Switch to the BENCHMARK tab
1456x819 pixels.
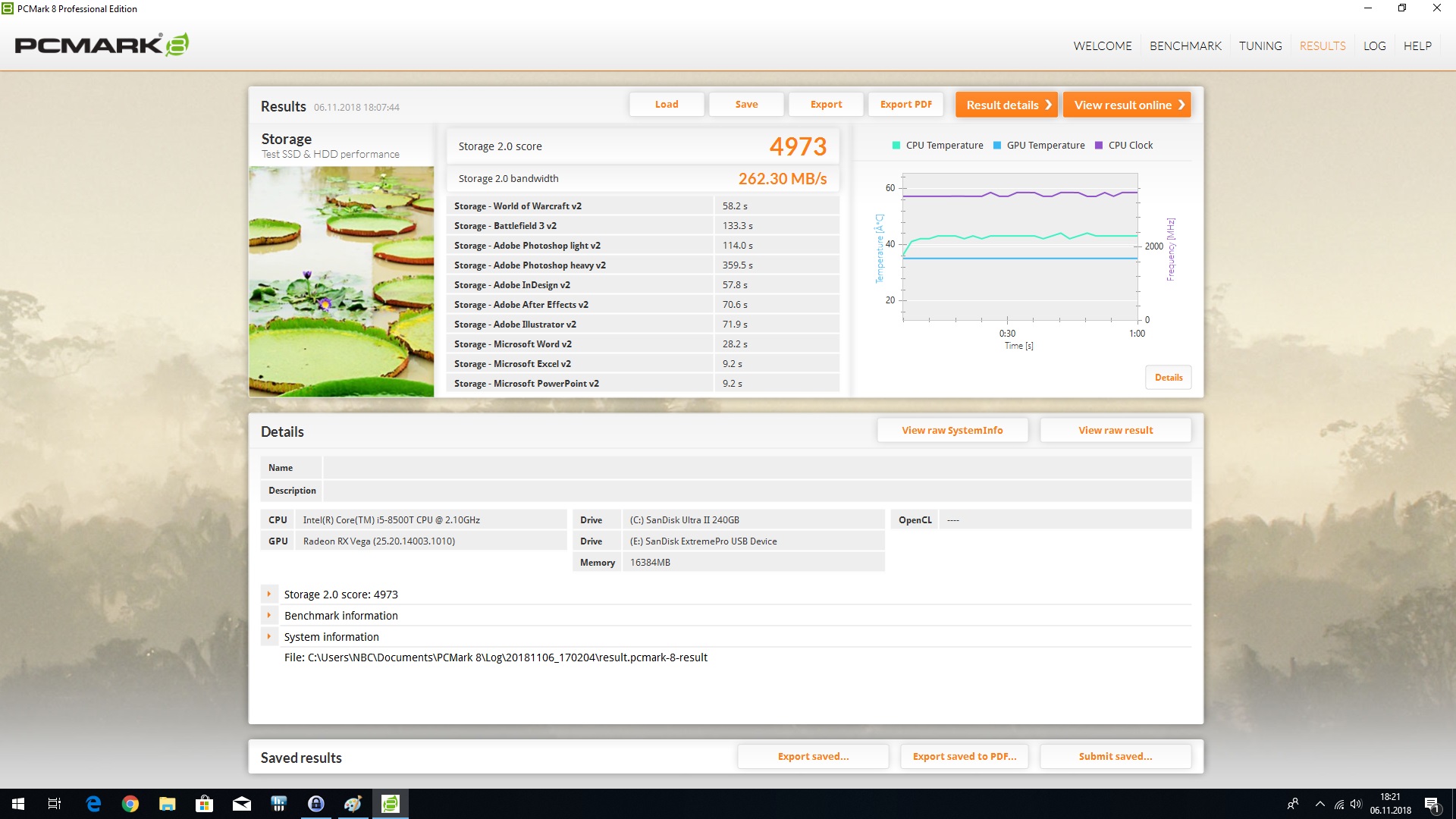tap(1185, 45)
